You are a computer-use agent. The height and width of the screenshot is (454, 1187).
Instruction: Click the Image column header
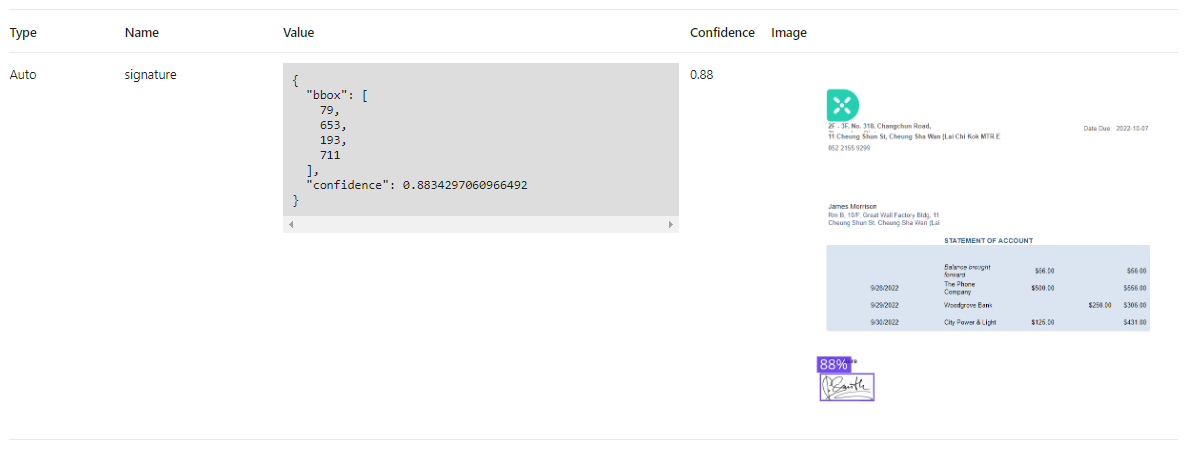click(x=789, y=33)
